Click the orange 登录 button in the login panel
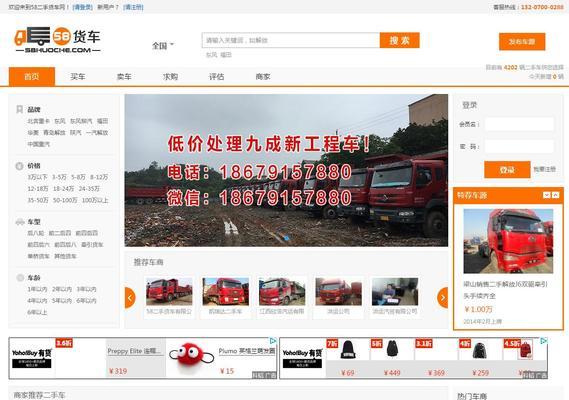The width and height of the screenshot is (569, 400). 507,170
